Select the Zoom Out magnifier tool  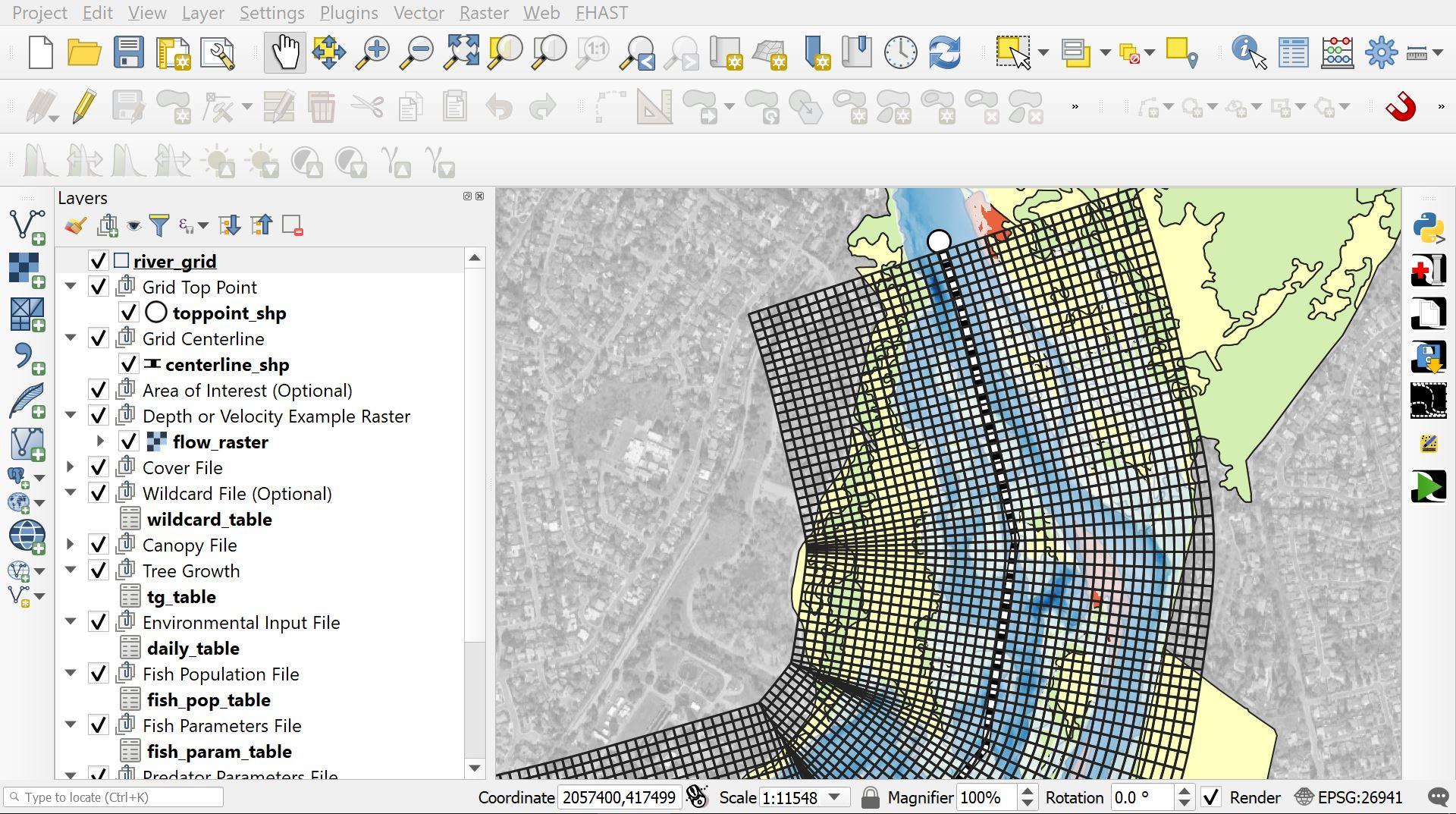(416, 53)
